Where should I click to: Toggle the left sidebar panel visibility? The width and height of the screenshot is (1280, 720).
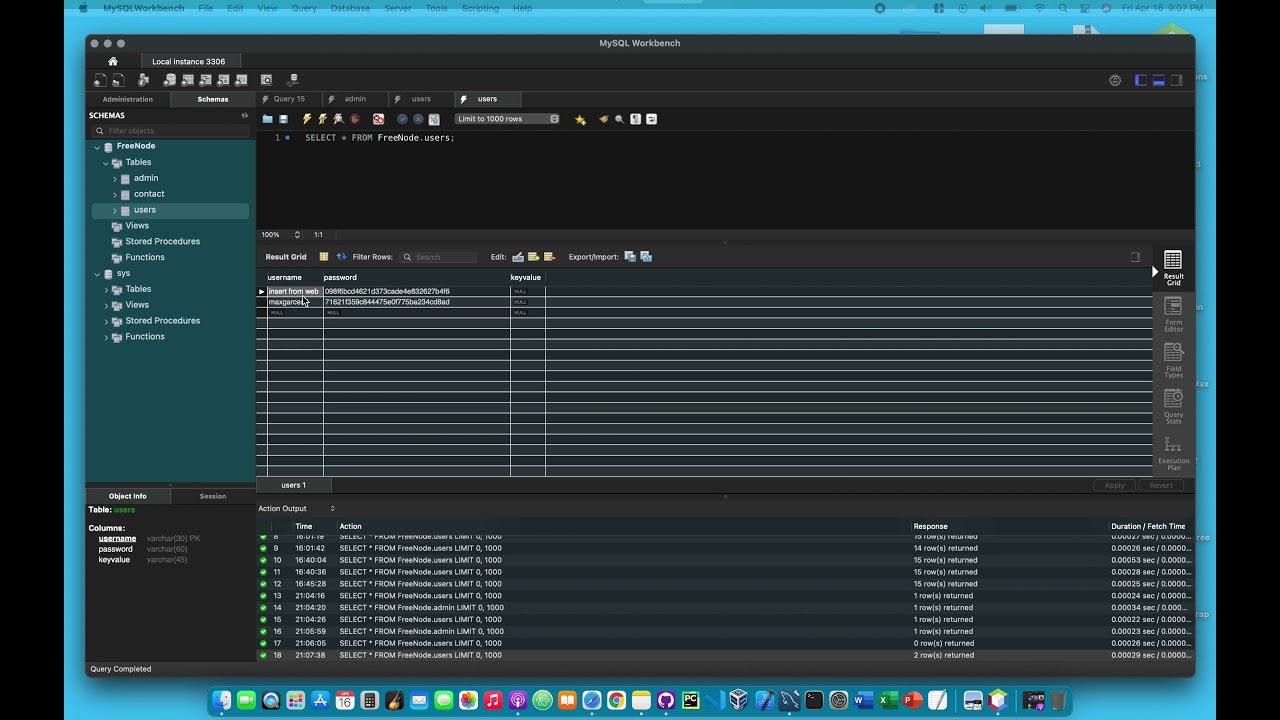[1141, 80]
